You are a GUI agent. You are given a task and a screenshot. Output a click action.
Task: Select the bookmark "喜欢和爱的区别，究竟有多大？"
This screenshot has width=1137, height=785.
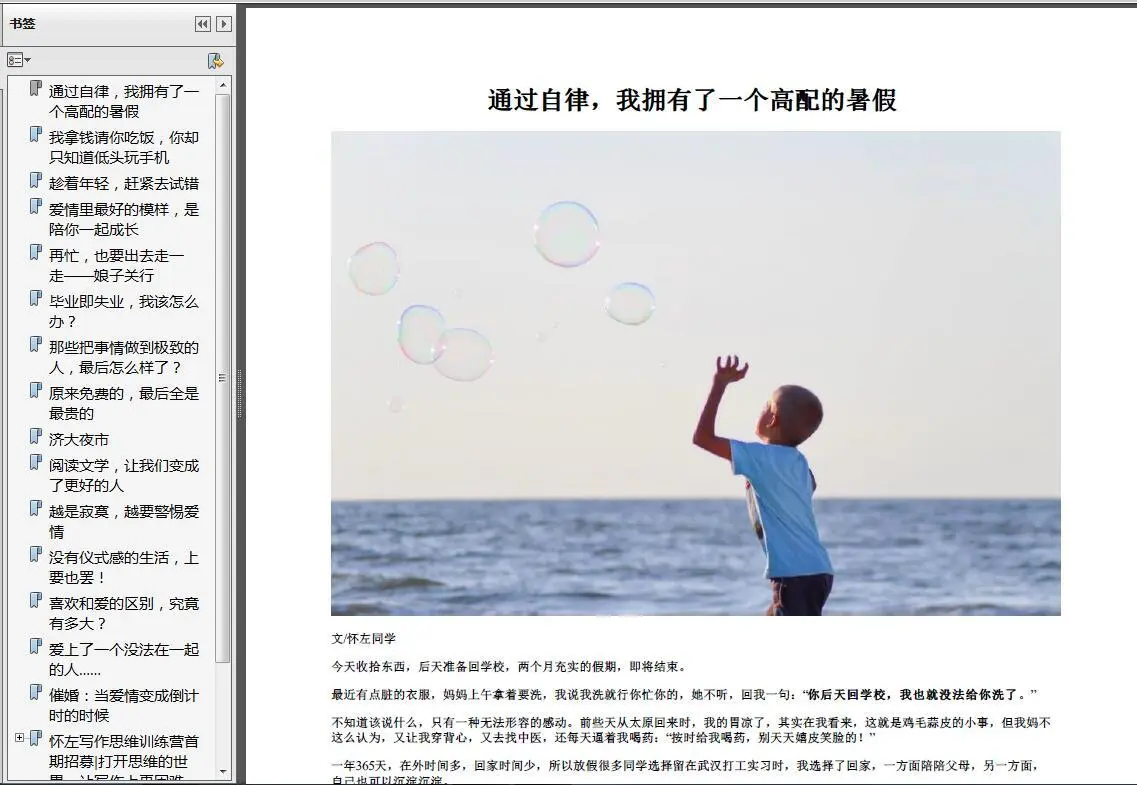[120, 612]
